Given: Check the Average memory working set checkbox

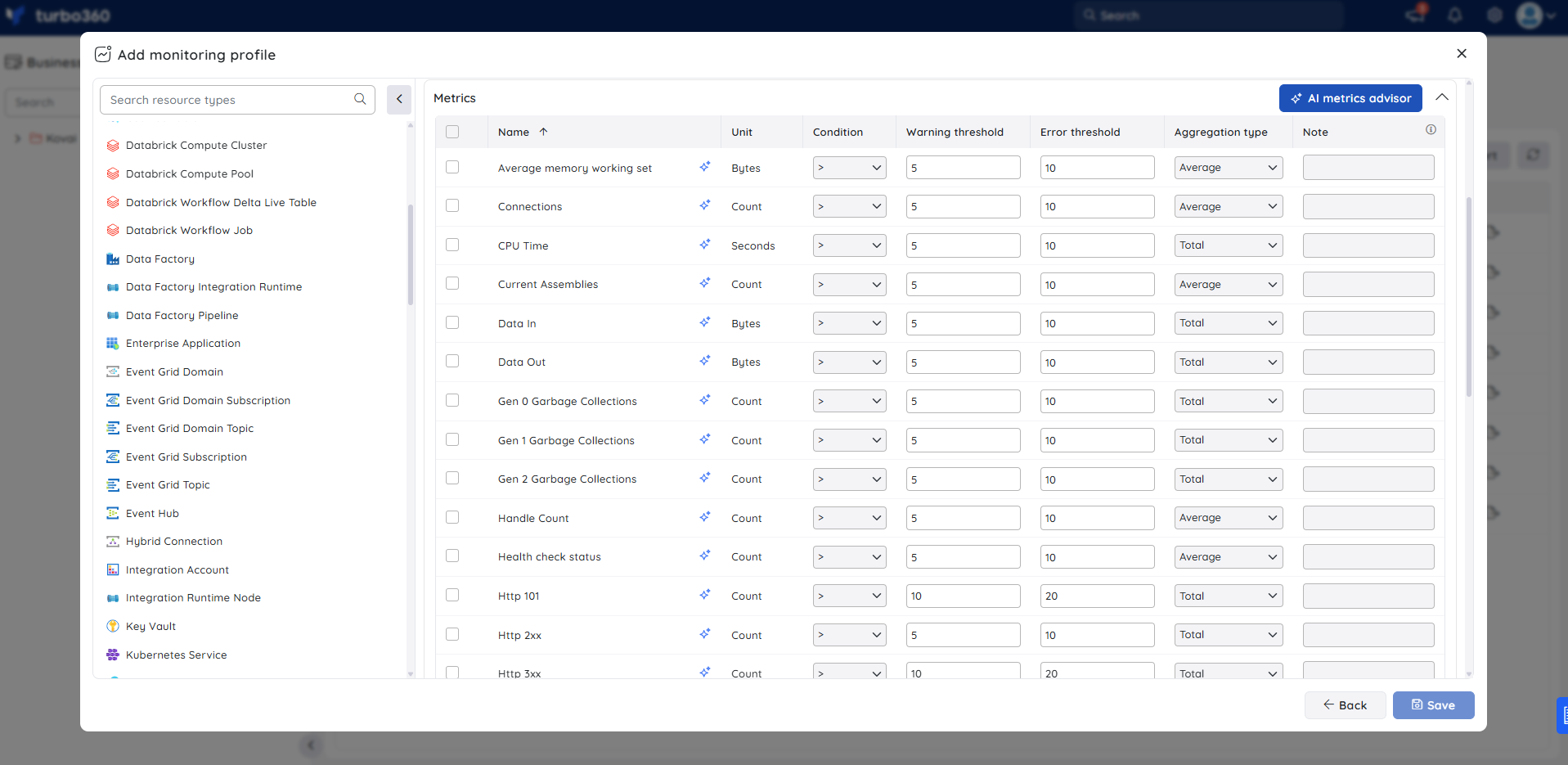Looking at the screenshot, I should (452, 167).
